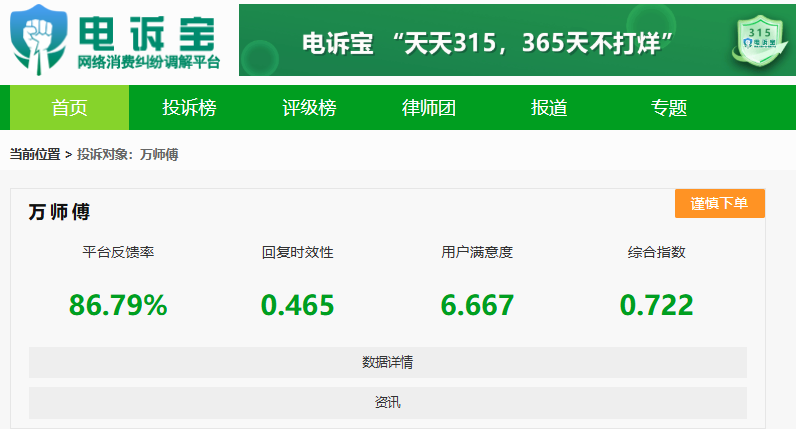The image size is (796, 429).
Task: Click the 投诉对象: 万师傅 breadcrumb
Action: tap(127, 154)
